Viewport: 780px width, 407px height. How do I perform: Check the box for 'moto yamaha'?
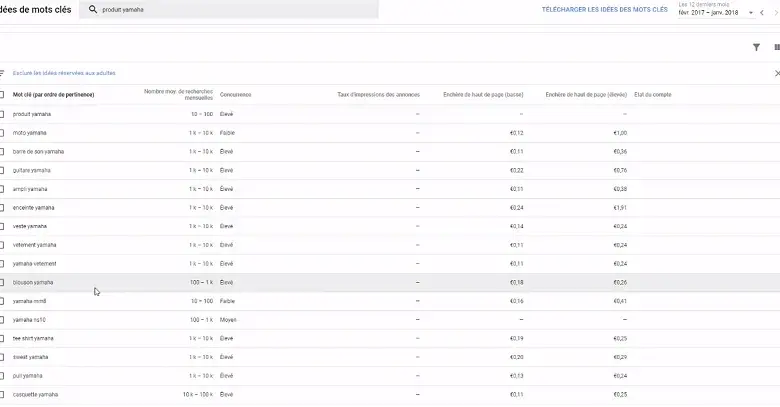[1, 133]
